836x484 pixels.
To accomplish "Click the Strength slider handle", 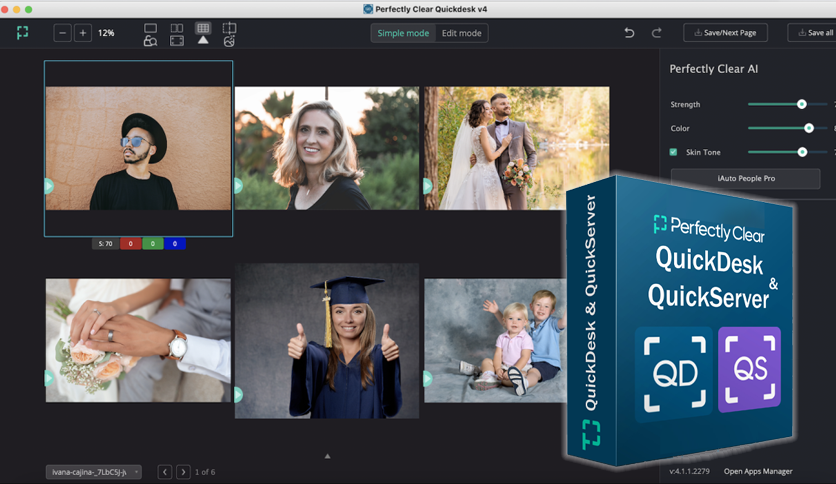I will click(801, 104).
